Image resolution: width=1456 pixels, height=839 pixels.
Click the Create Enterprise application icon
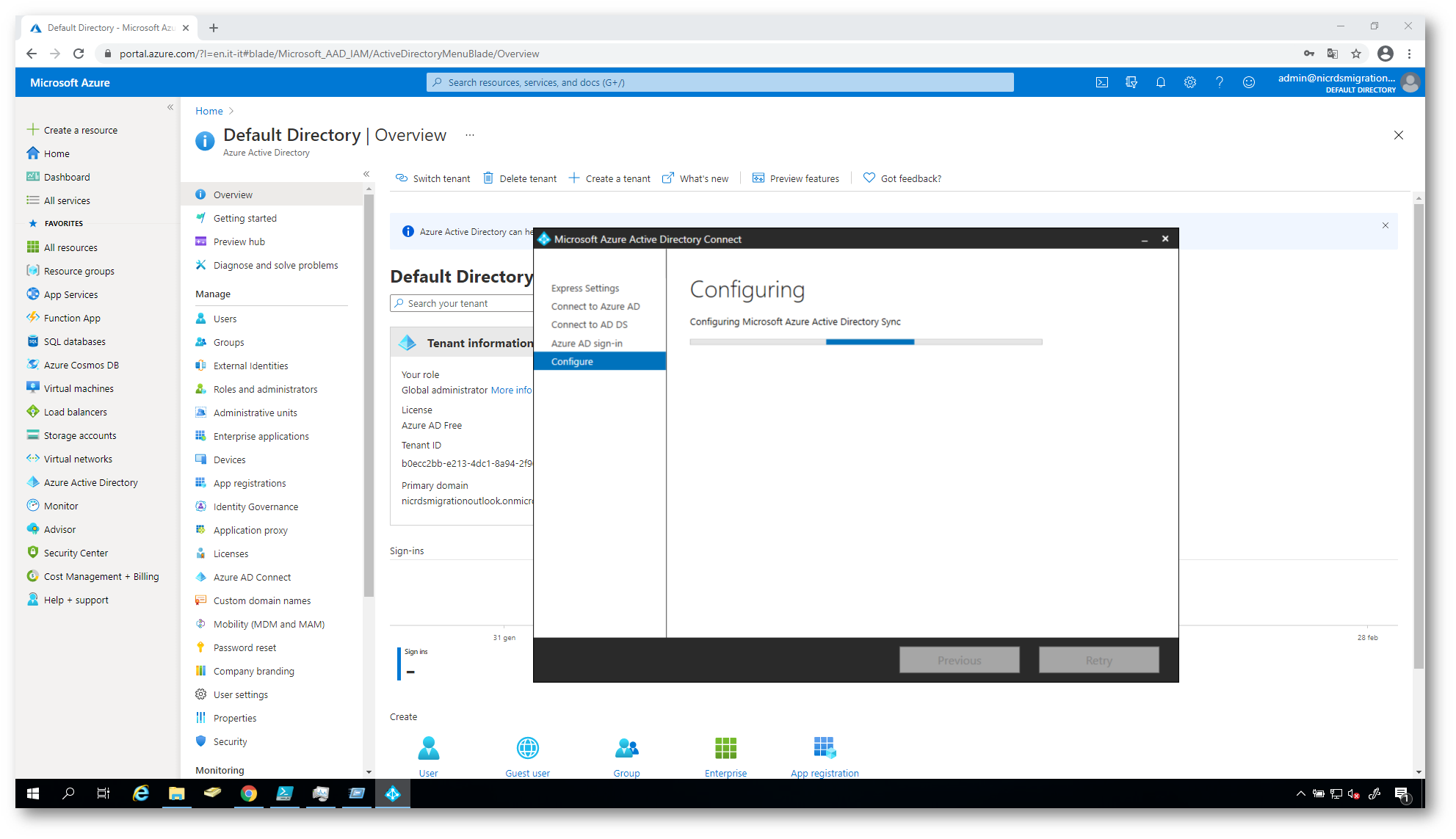[x=726, y=748]
